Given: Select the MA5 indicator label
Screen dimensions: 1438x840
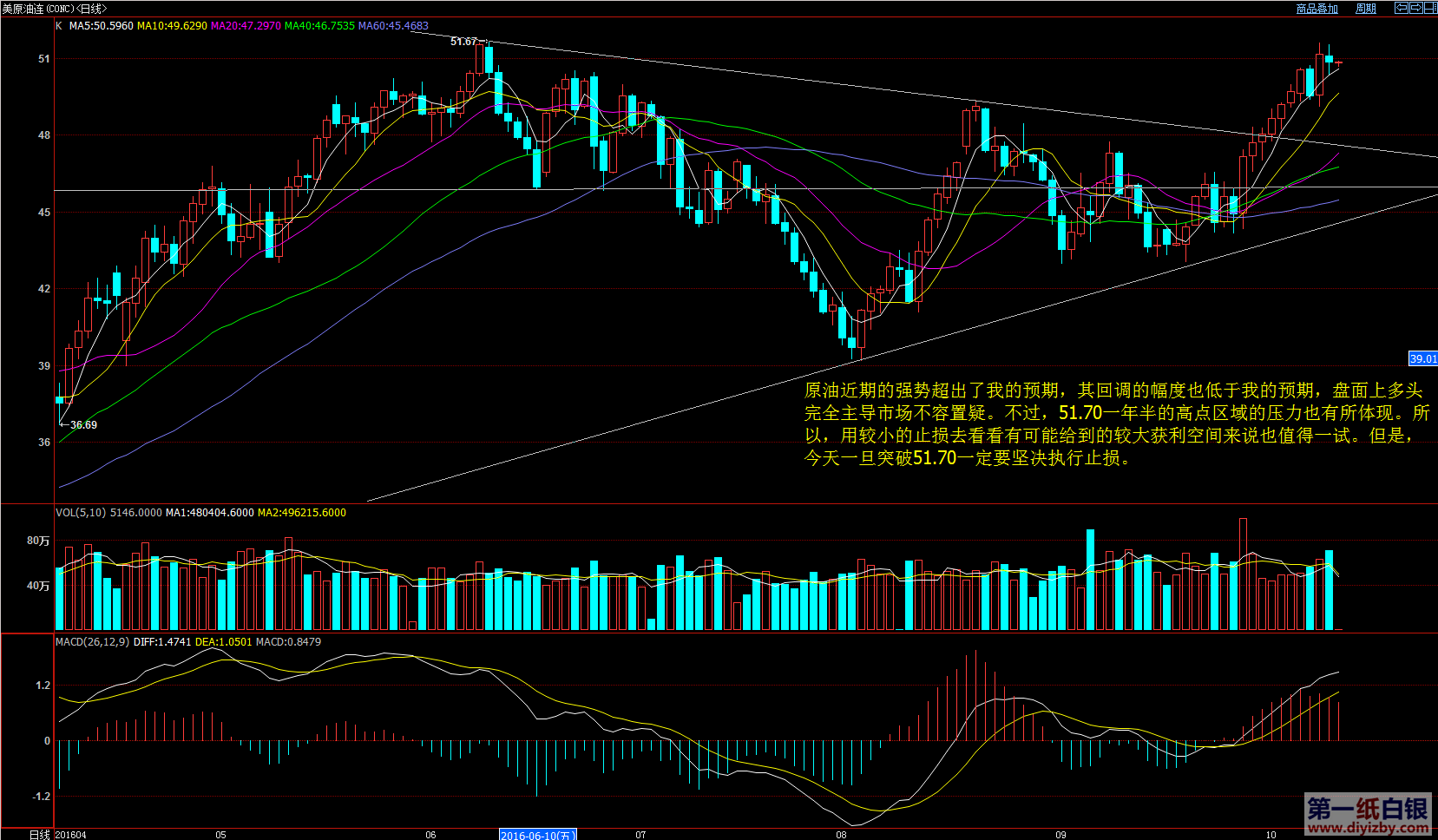Looking at the screenshot, I should pos(101,26).
